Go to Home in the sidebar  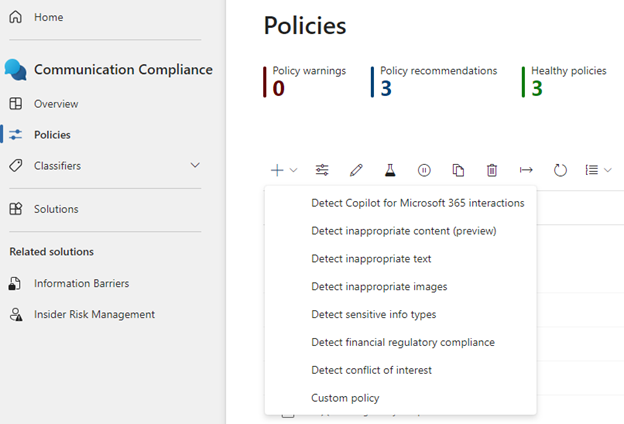pyautogui.click(x=48, y=17)
